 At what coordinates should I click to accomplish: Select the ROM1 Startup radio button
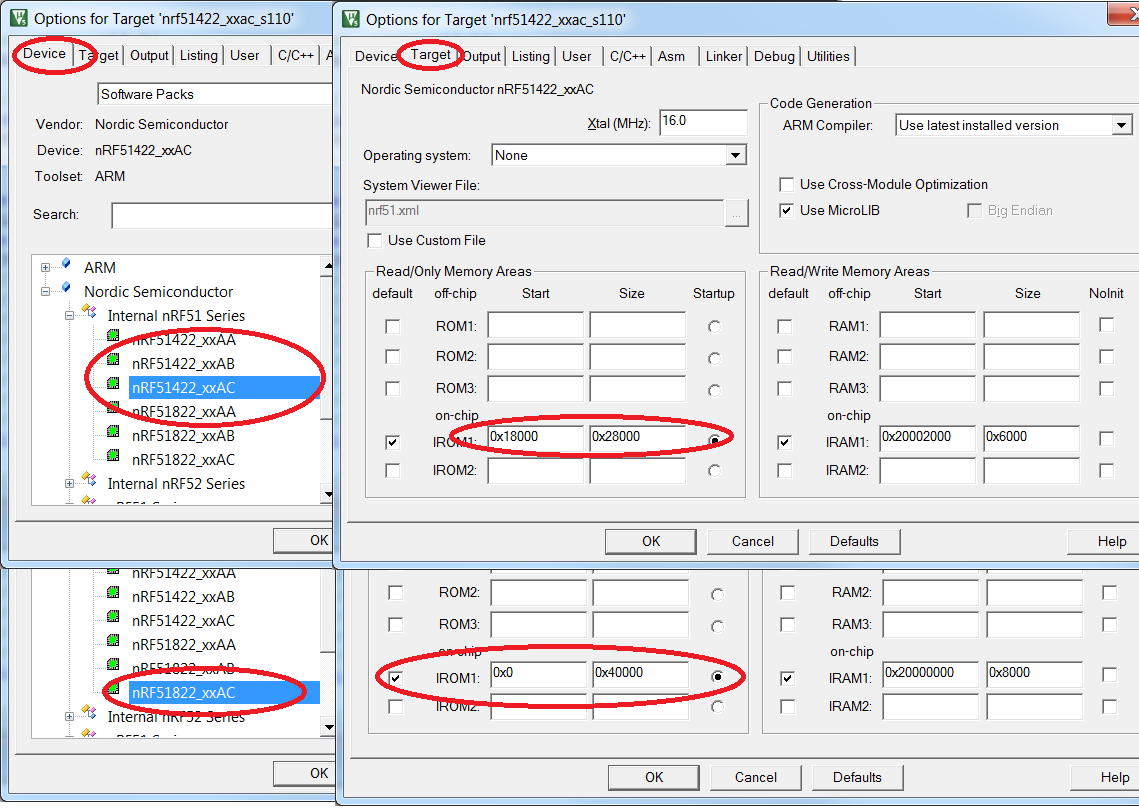(x=715, y=327)
